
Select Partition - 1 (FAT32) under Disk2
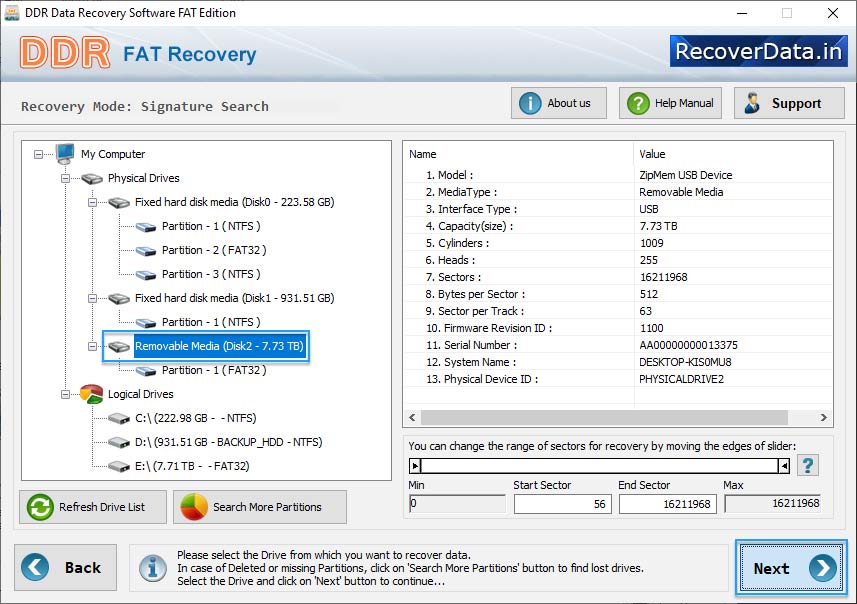click(214, 371)
